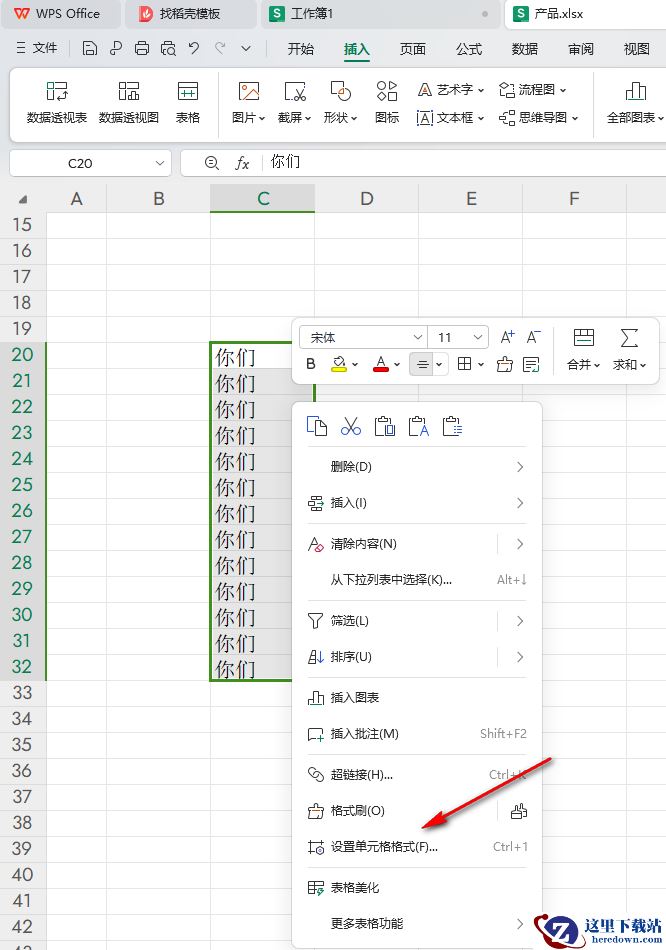Viewport: 666px width, 950px height.
Task: Open the 找稻壳模板 tab
Action: click(190, 14)
